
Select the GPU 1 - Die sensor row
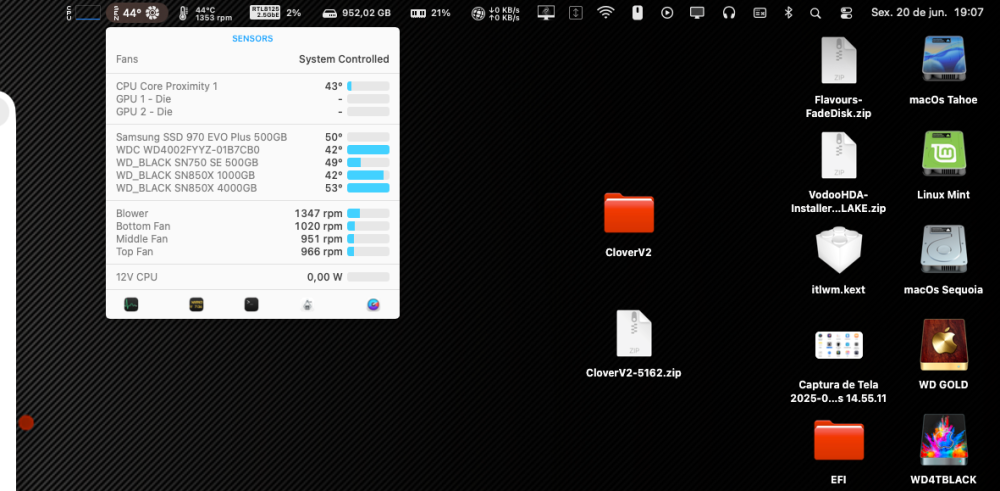click(x=253, y=99)
